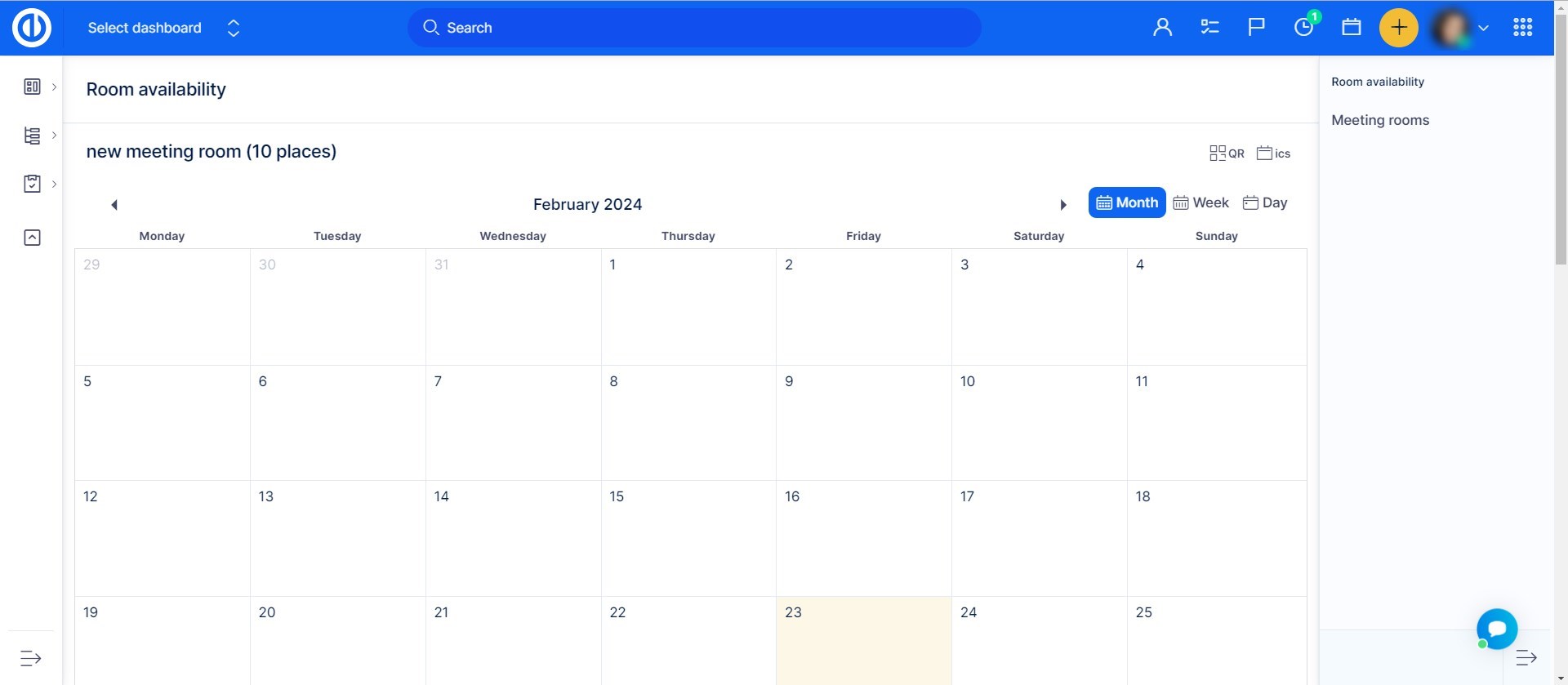The height and width of the screenshot is (685, 1568).
Task: Open the time tracker clock icon
Action: (x=1303, y=28)
